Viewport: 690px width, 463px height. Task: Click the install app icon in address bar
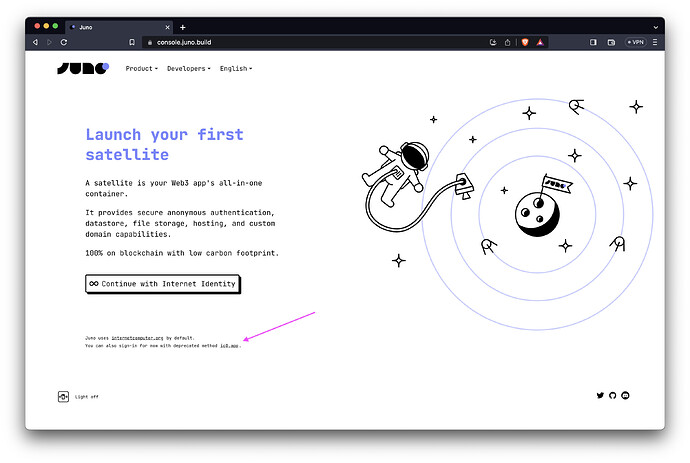(x=493, y=42)
